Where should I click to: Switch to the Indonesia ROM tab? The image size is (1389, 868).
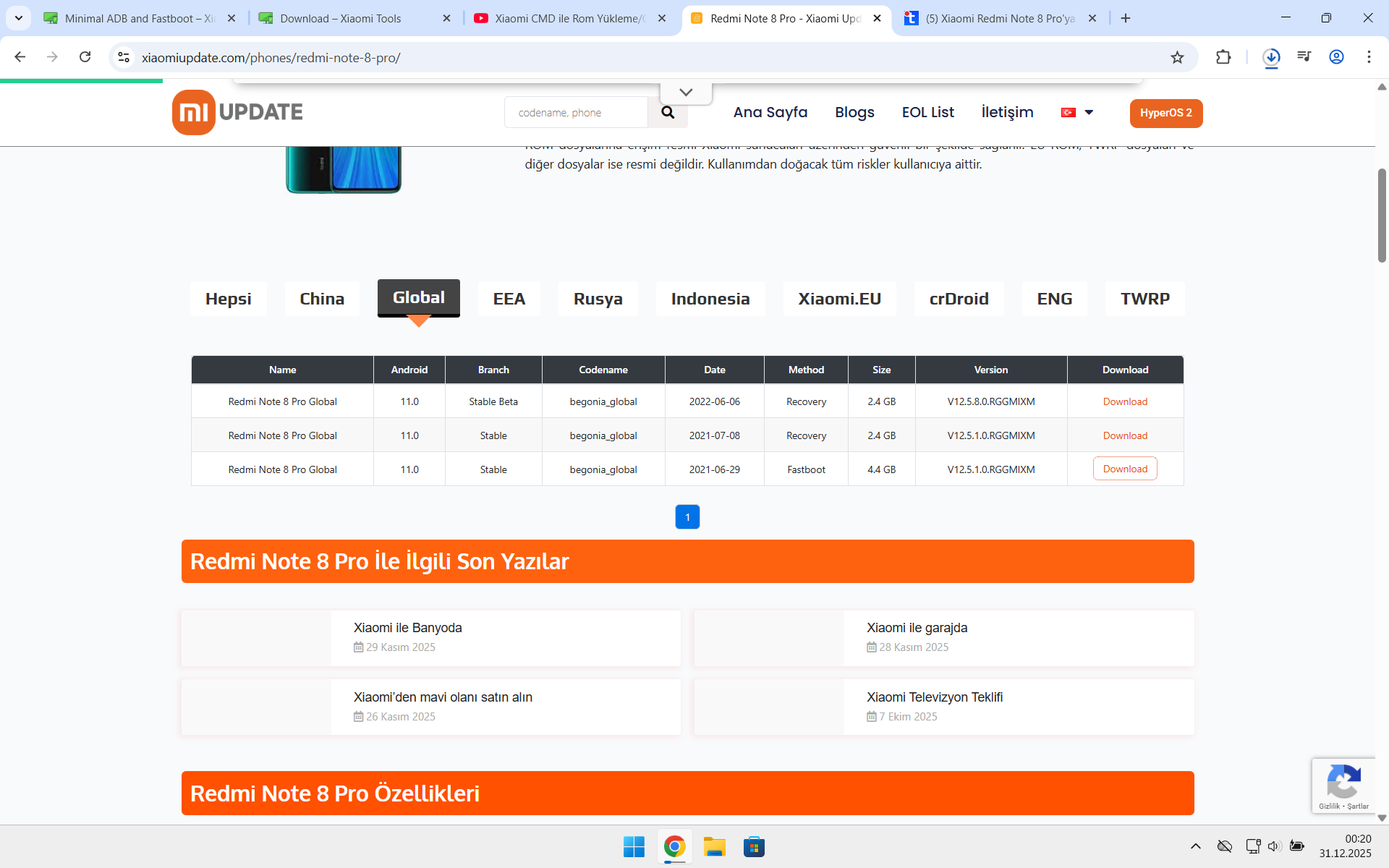point(710,299)
